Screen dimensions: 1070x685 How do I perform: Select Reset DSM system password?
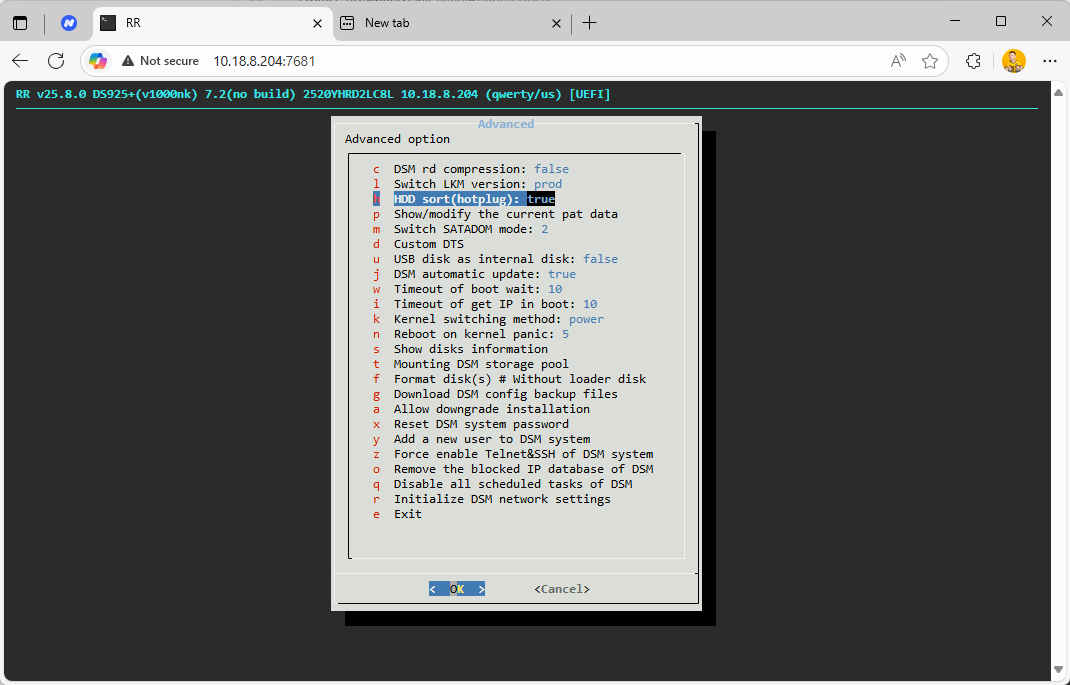pyautogui.click(x=471, y=424)
